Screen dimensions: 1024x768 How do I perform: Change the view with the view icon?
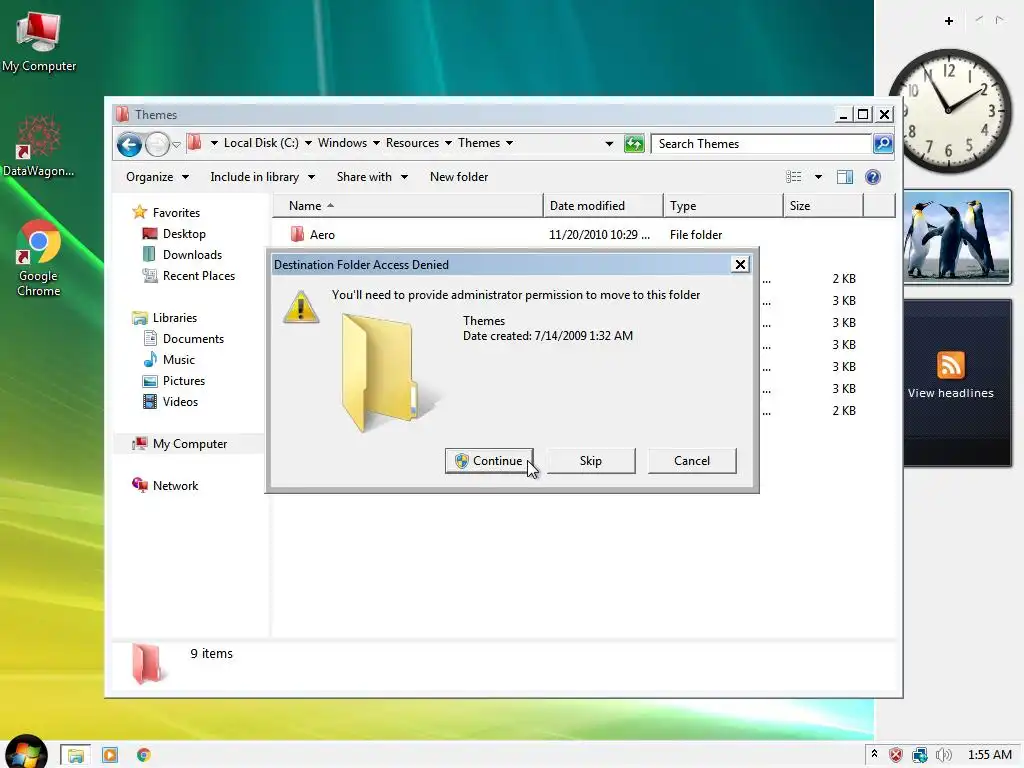pos(793,177)
